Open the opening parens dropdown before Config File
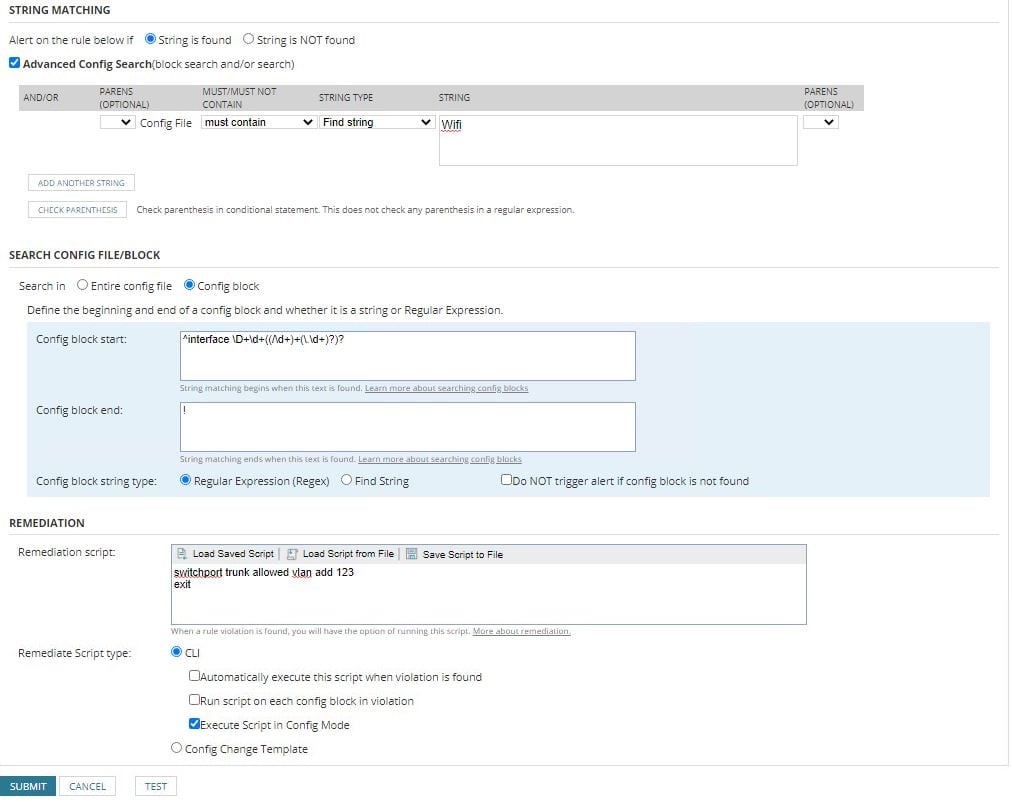This screenshot has width=1013, height=802. coord(118,122)
